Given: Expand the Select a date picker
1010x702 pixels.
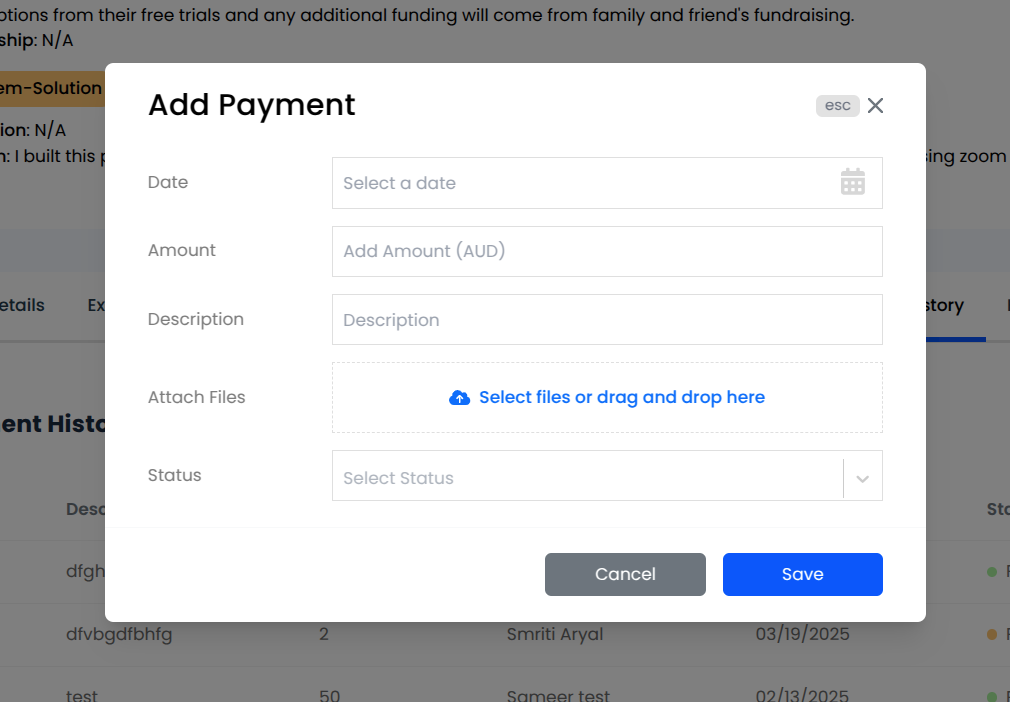Looking at the screenshot, I should pyautogui.click(x=600, y=183).
